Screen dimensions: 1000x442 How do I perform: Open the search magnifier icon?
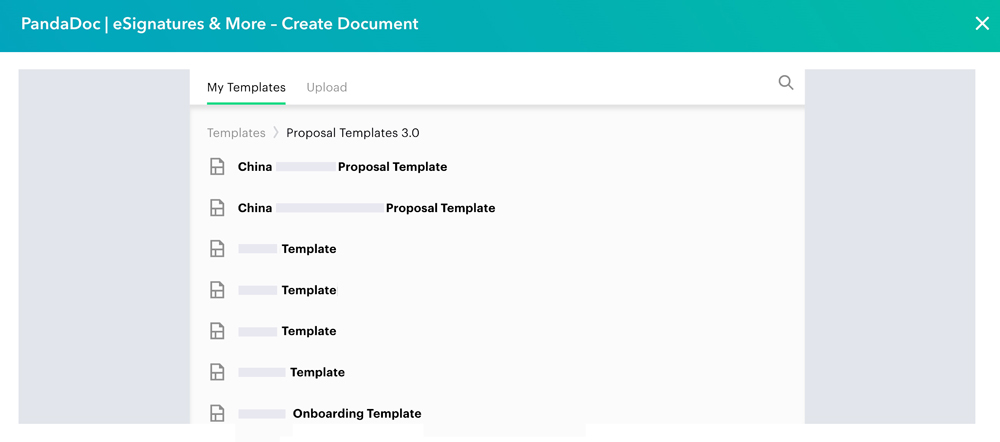tap(786, 83)
